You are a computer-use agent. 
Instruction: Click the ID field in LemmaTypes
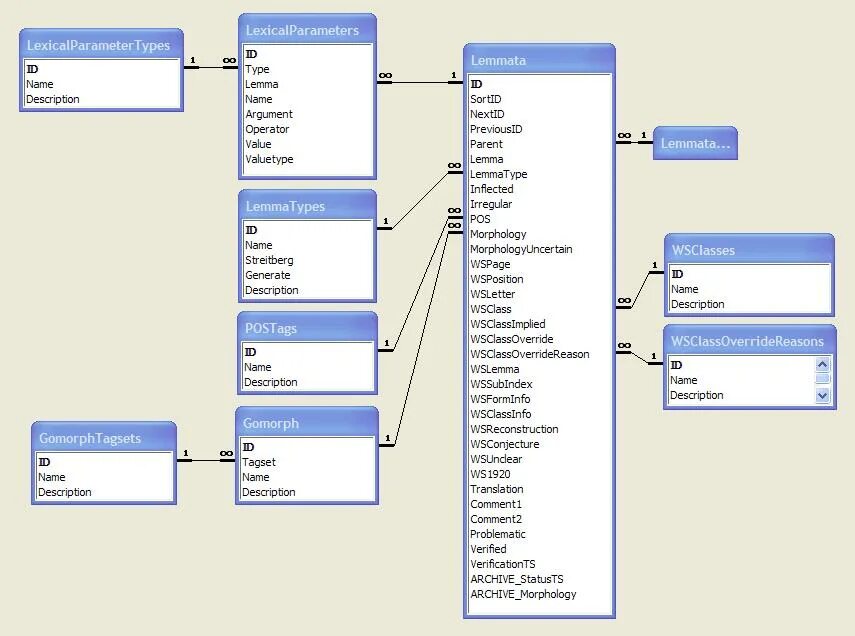pos(308,230)
